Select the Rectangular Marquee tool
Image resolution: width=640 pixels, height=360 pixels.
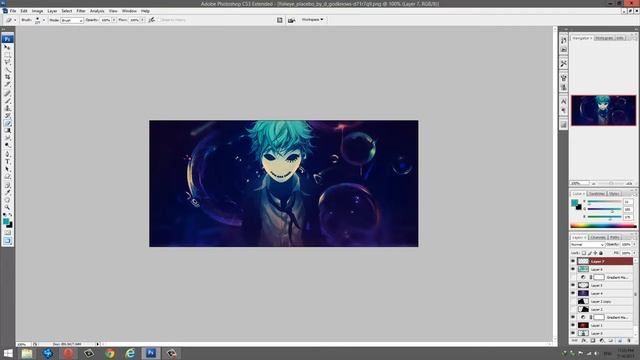[x=7, y=55]
